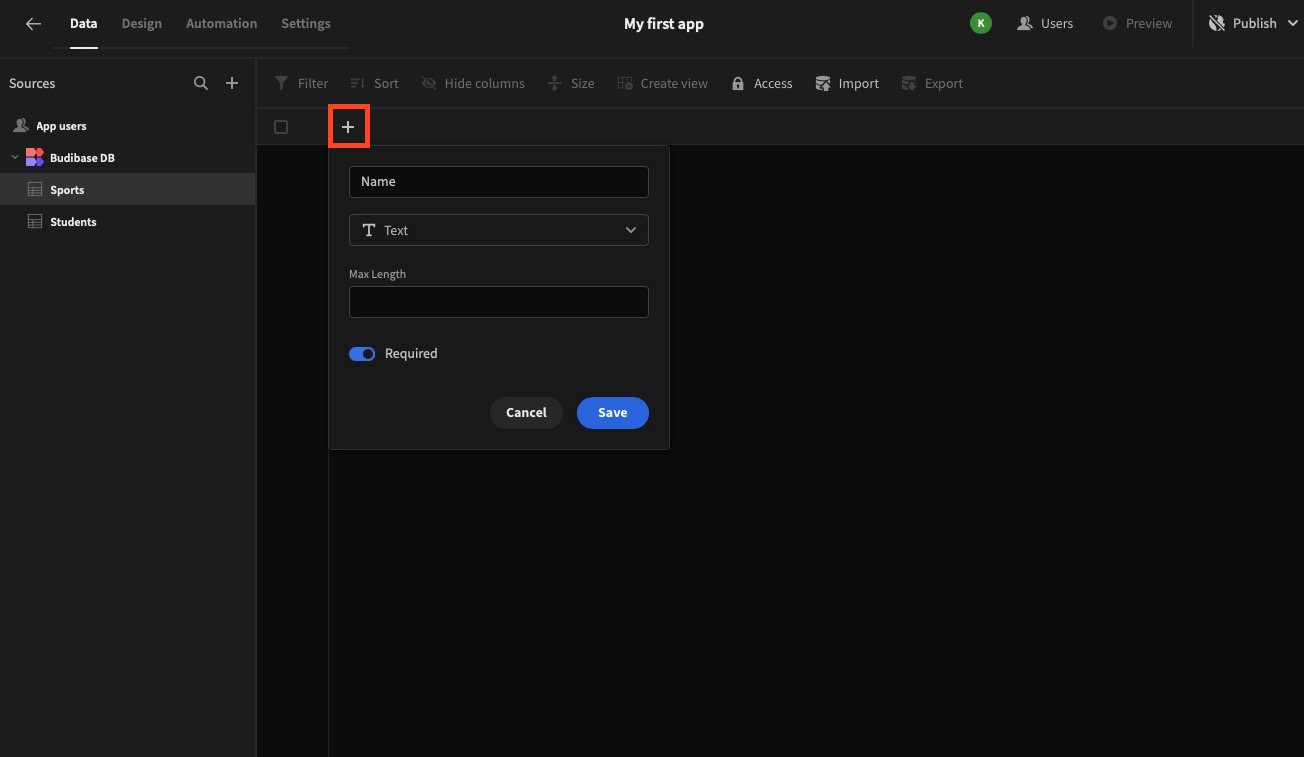Image resolution: width=1304 pixels, height=757 pixels.
Task: Open the column type dropdown showing Text
Action: pos(498,230)
